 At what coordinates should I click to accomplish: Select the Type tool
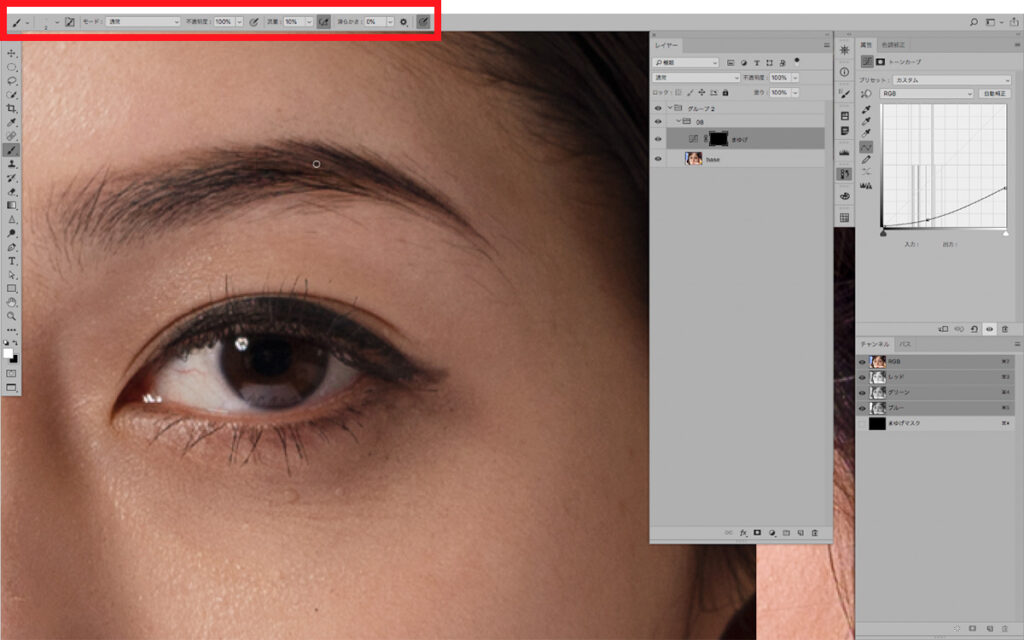tap(12, 260)
